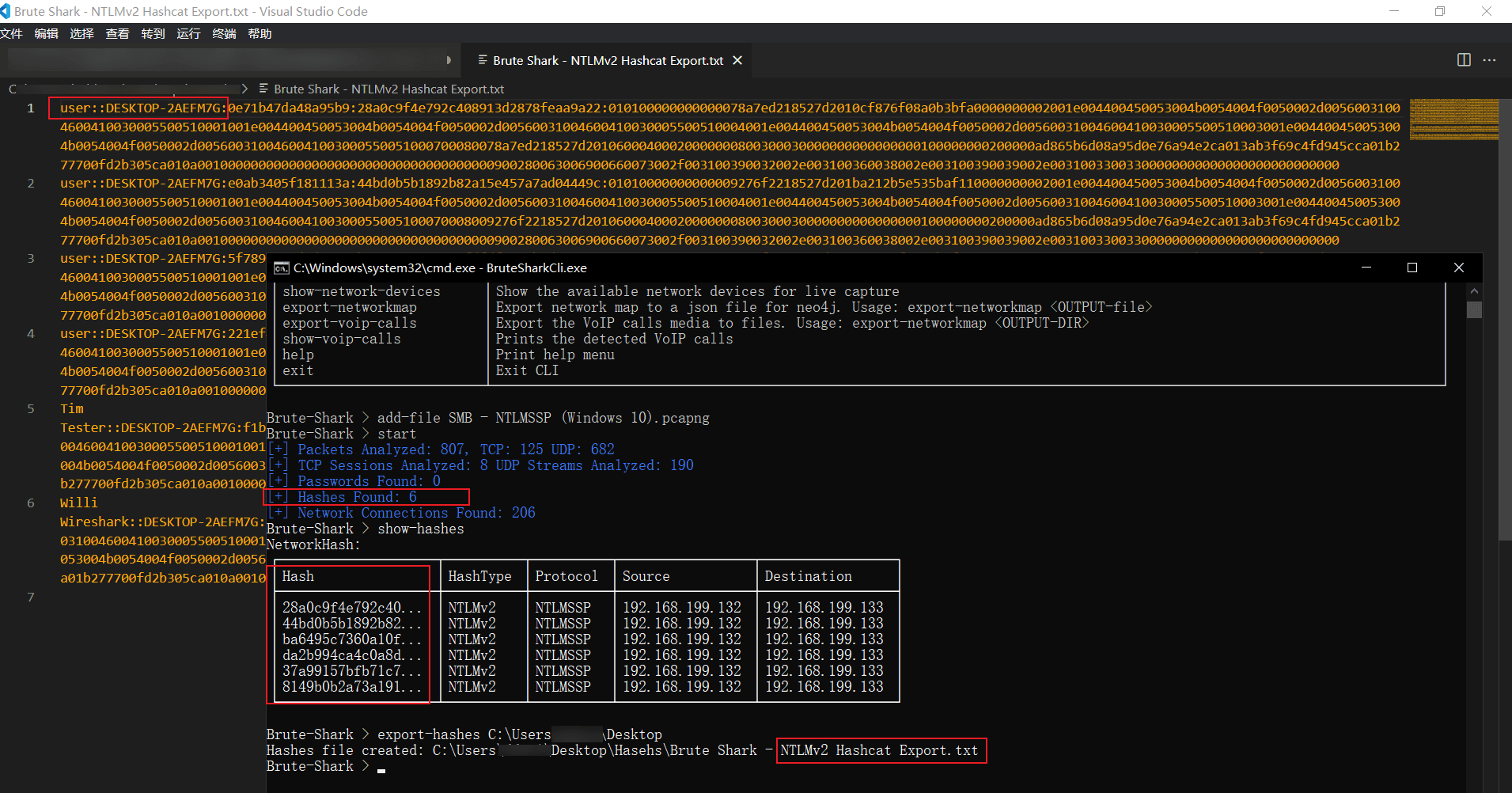Click the HashType column header
Image resolution: width=1512 pixels, height=793 pixels.
[479, 576]
